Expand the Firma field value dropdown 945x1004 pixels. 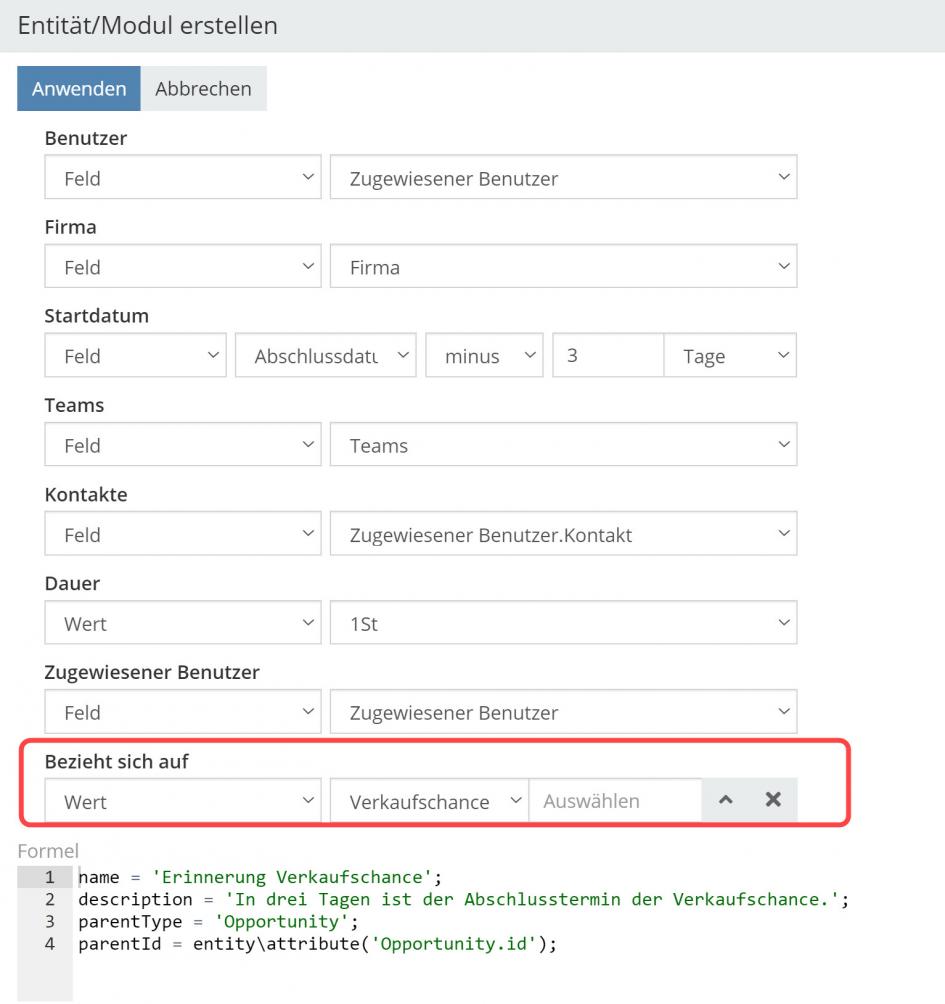(x=563, y=268)
